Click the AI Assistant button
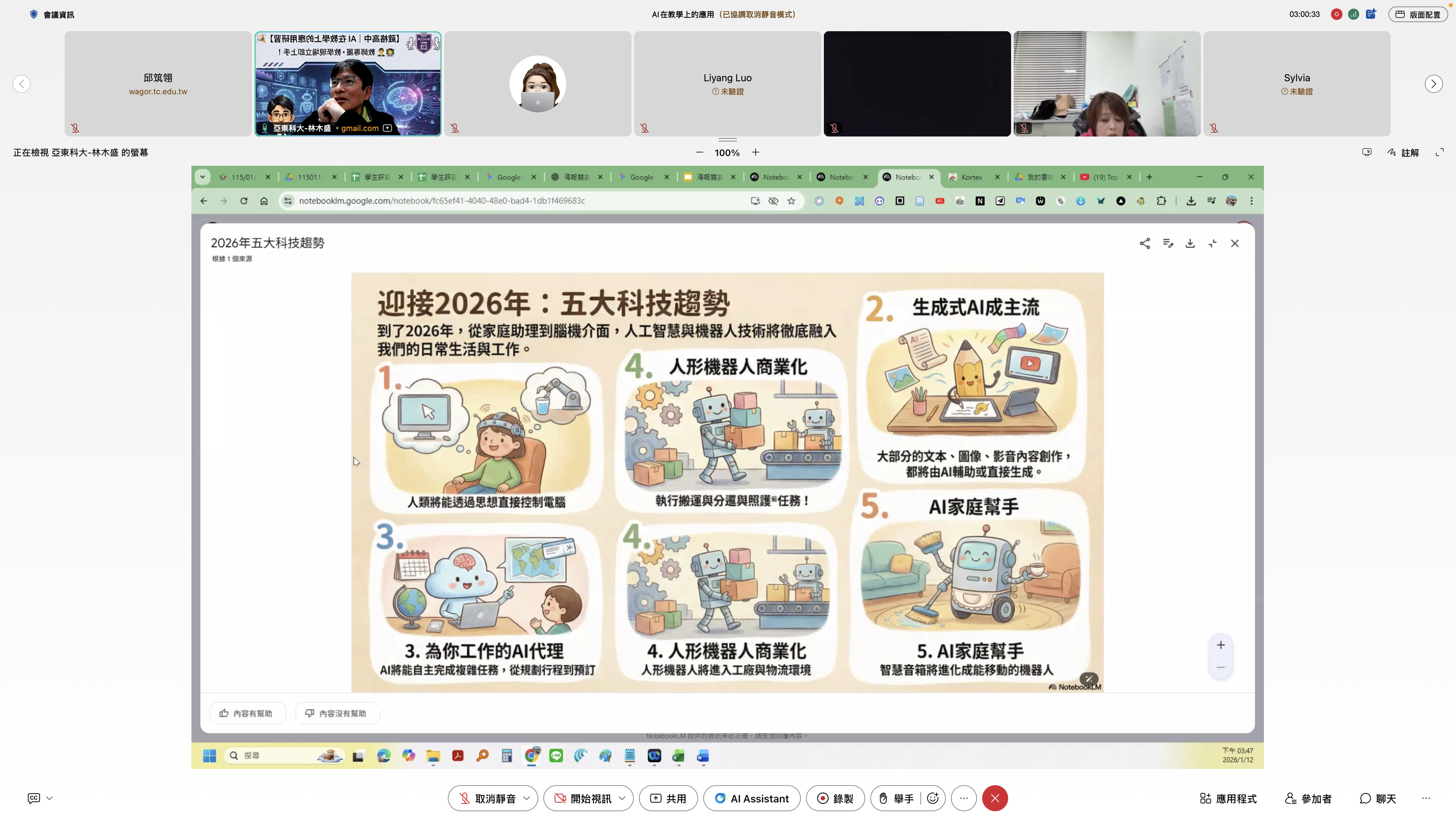 [x=751, y=798]
